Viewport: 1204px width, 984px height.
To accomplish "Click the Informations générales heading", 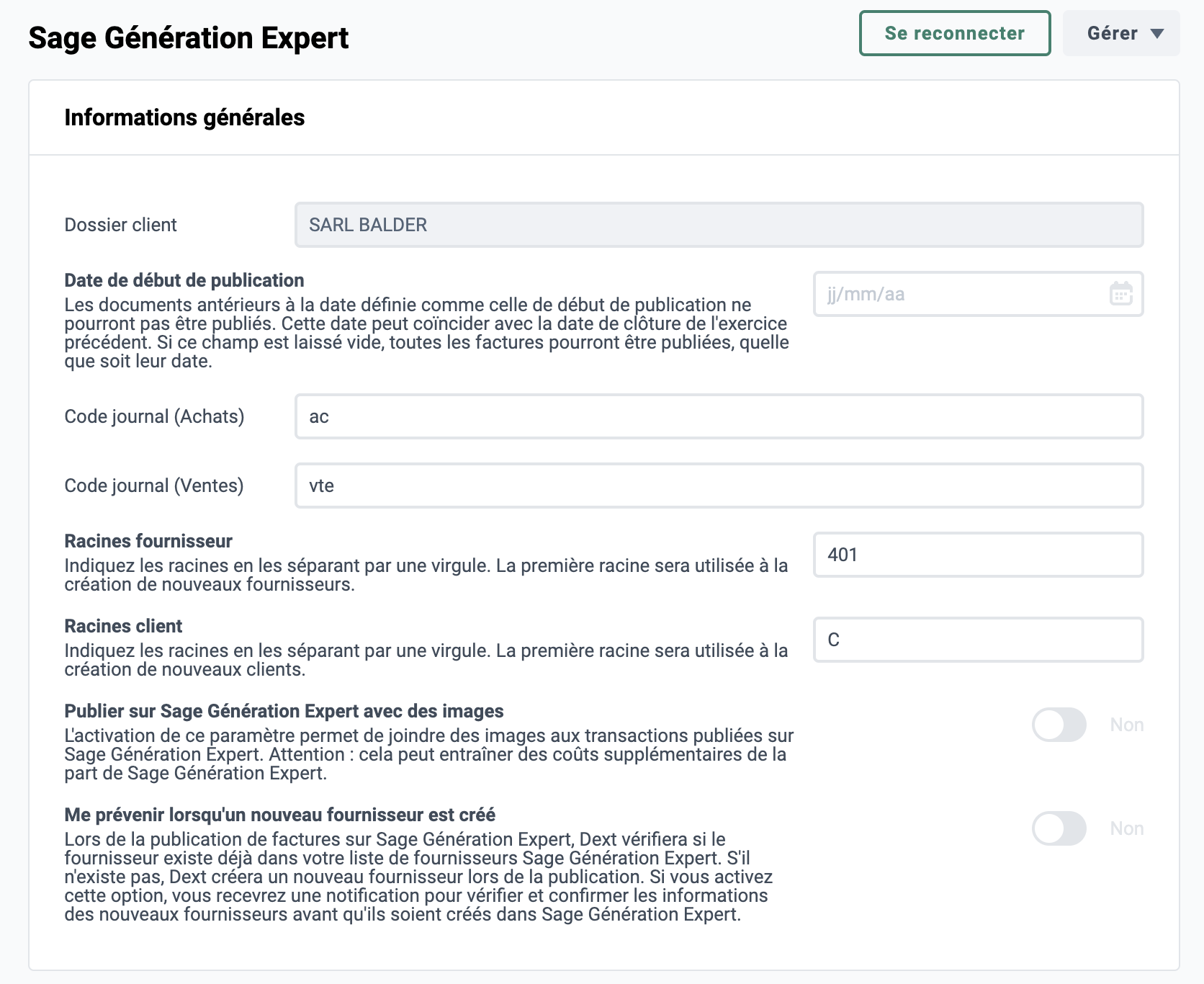I will coord(184,117).
